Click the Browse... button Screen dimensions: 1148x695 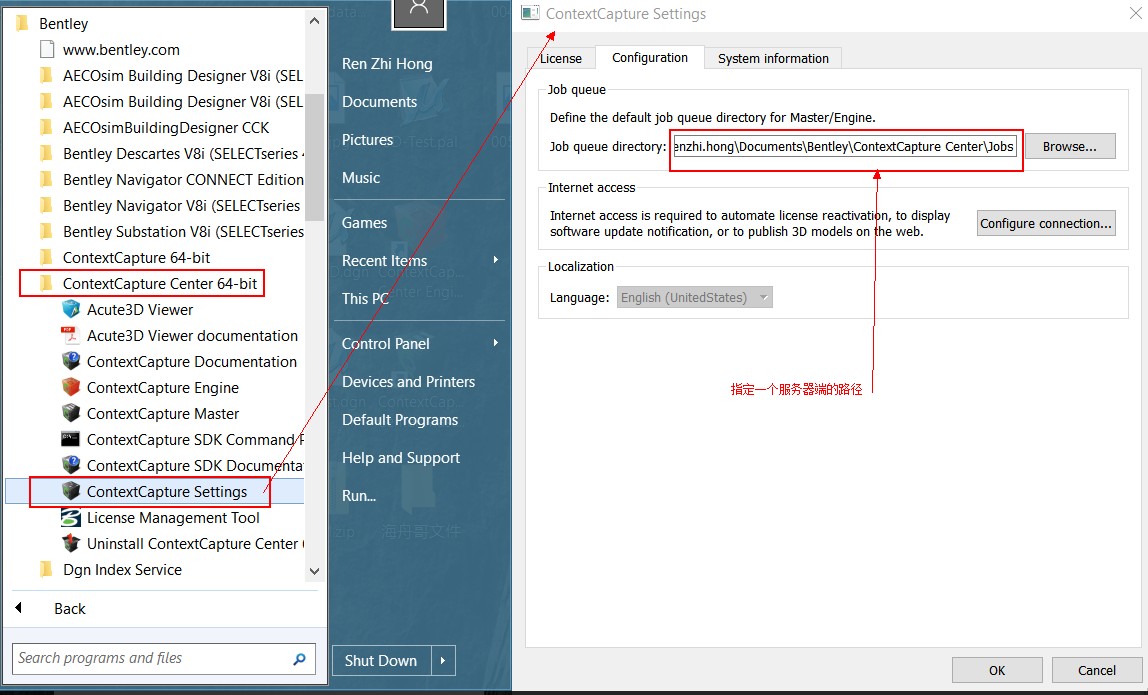1070,146
